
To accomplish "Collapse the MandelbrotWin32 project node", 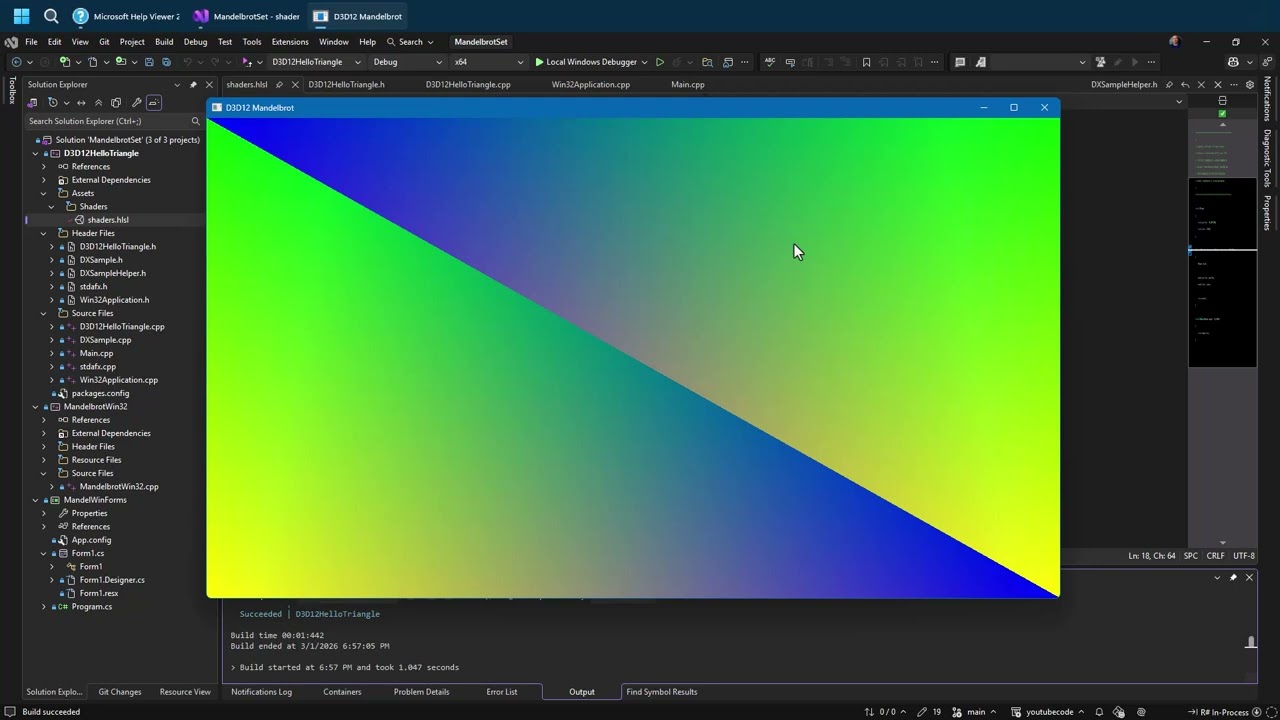I will (36, 407).
